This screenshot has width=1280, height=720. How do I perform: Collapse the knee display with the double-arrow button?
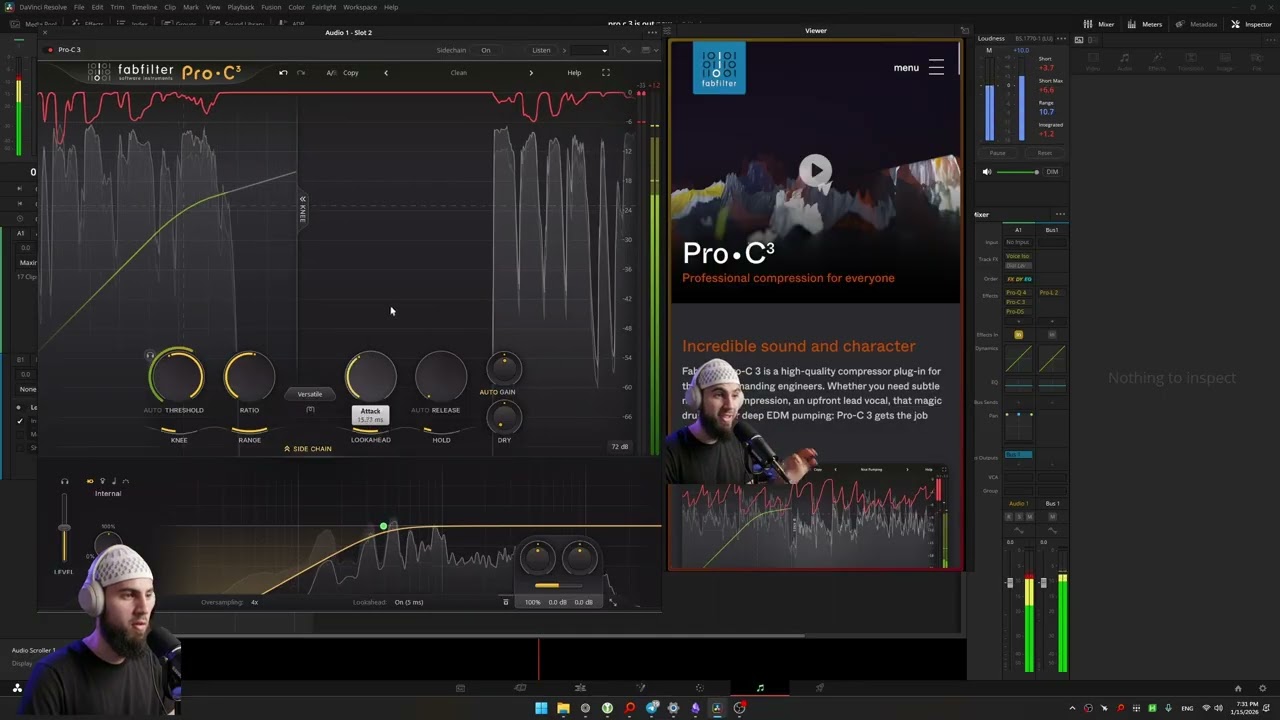[302, 200]
